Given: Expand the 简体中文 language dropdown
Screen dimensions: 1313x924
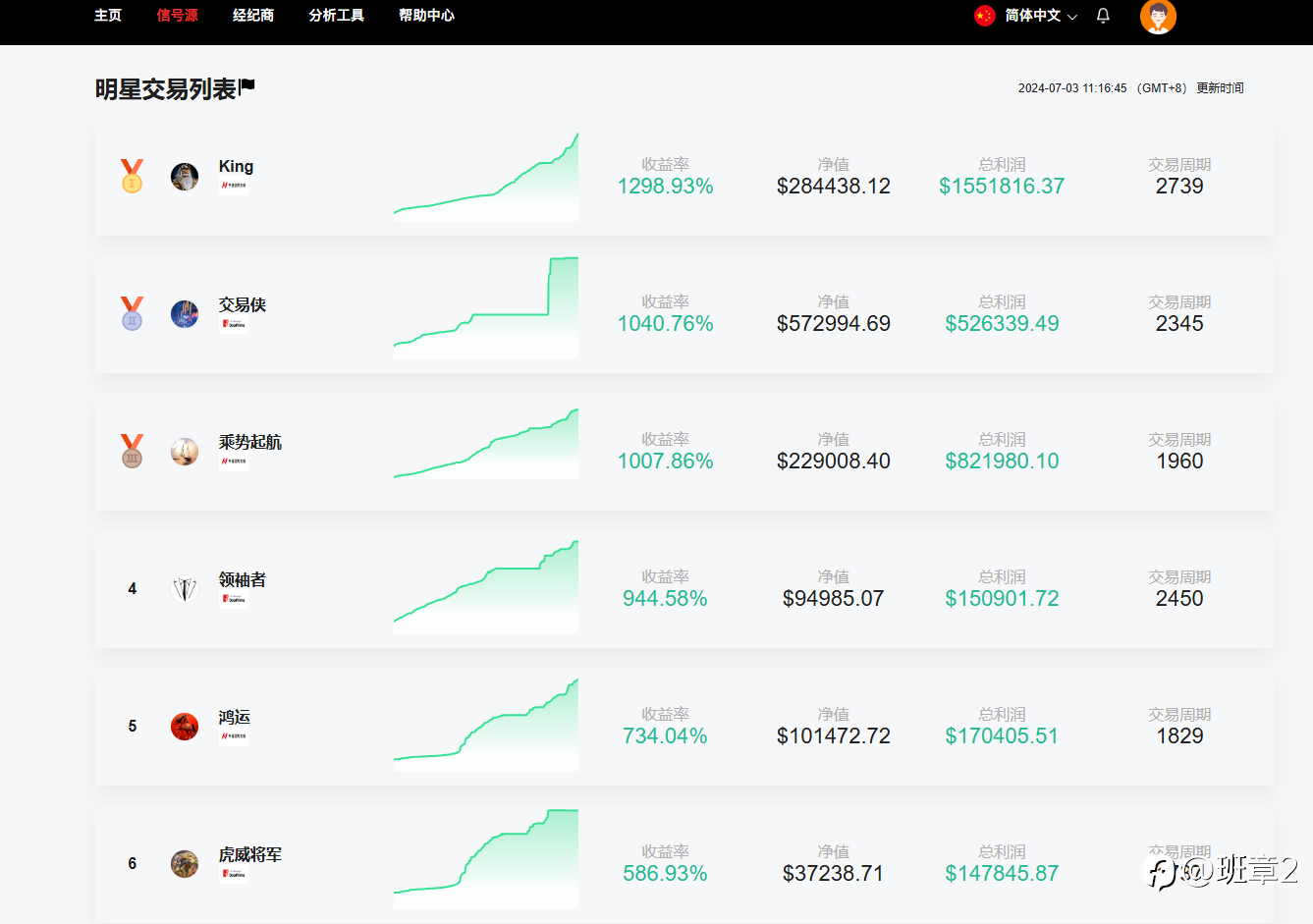Looking at the screenshot, I should (x=1041, y=16).
